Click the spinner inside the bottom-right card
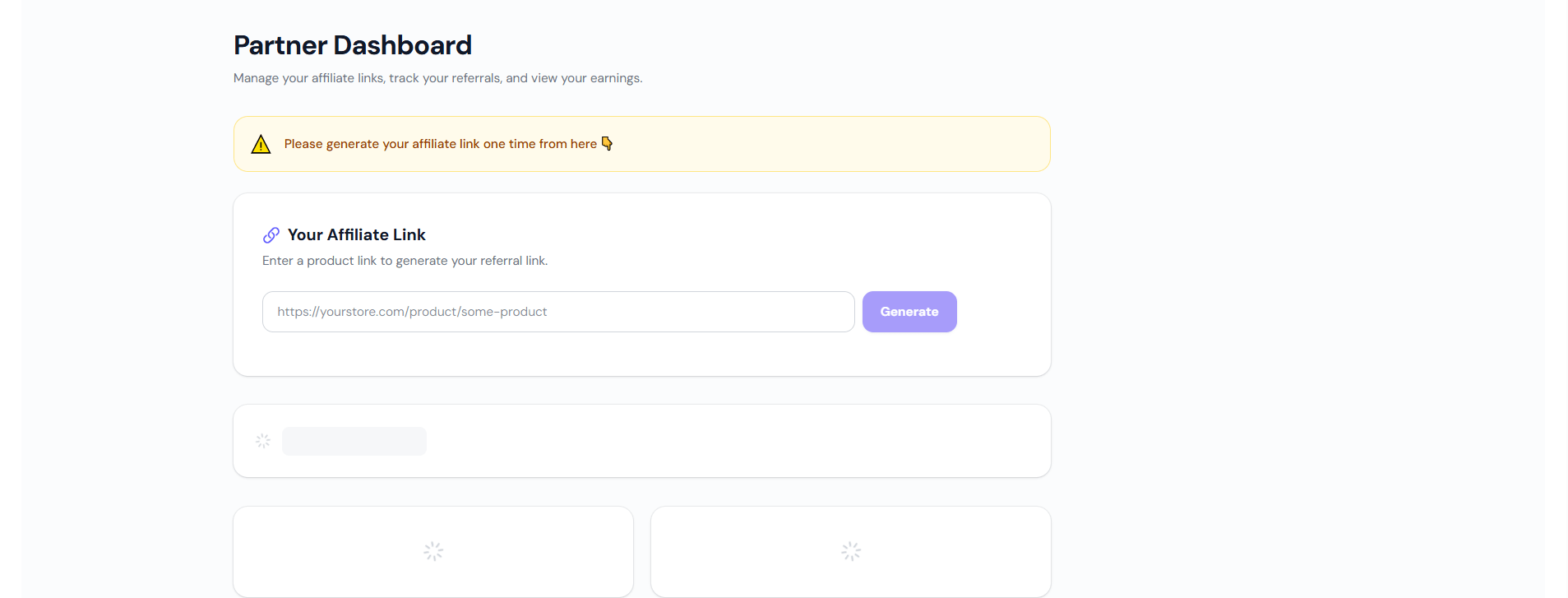This screenshot has width=1568, height=598. tap(850, 551)
